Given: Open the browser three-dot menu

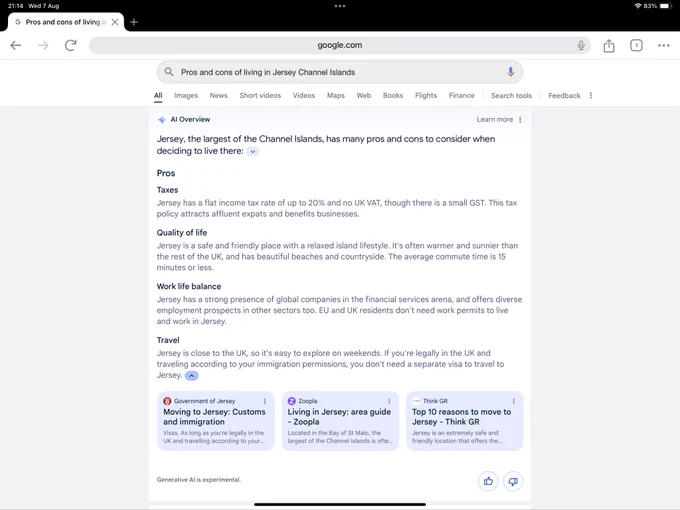Looking at the screenshot, I should pyautogui.click(x=664, y=45).
